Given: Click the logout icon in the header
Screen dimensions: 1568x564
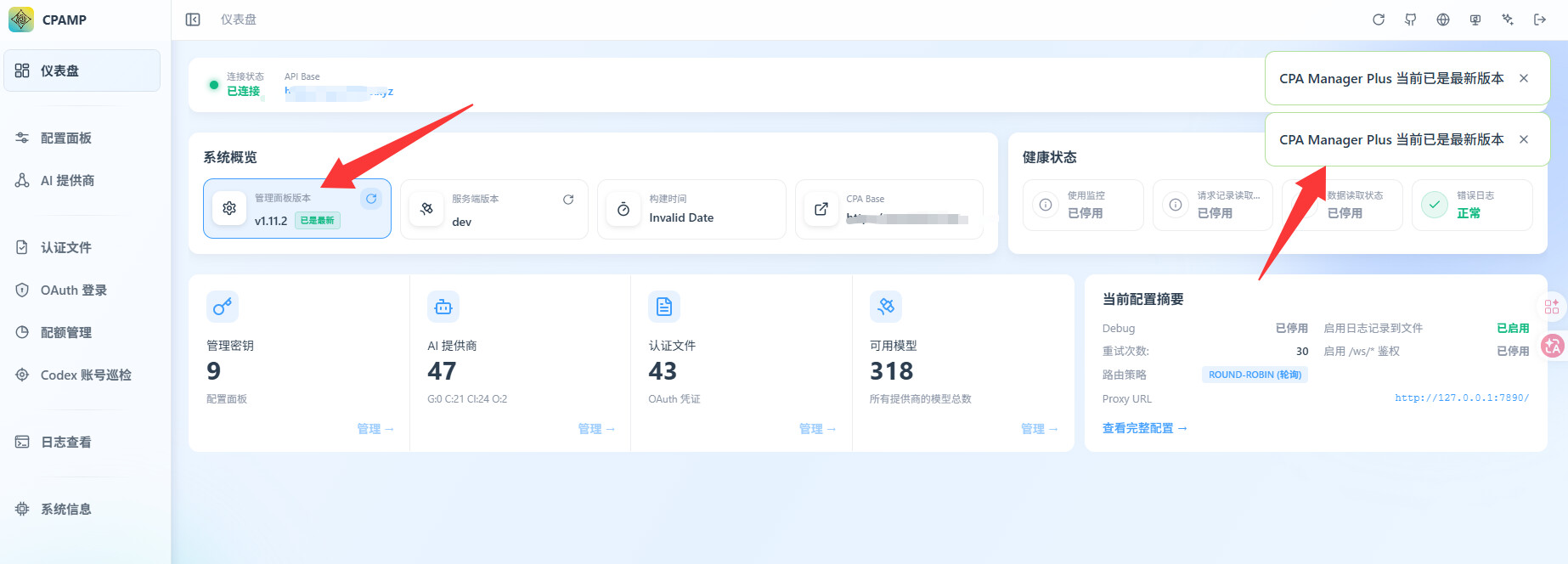Looking at the screenshot, I should coord(1540,20).
